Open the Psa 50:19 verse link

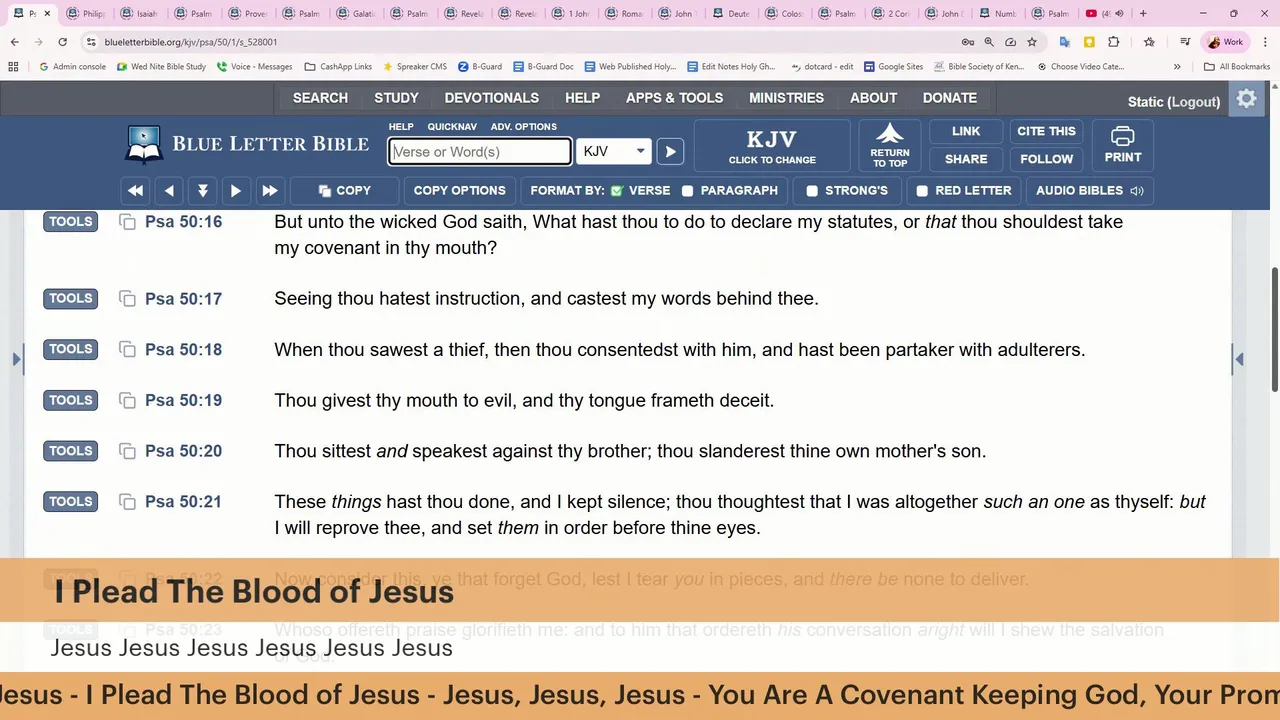pyautogui.click(x=183, y=400)
